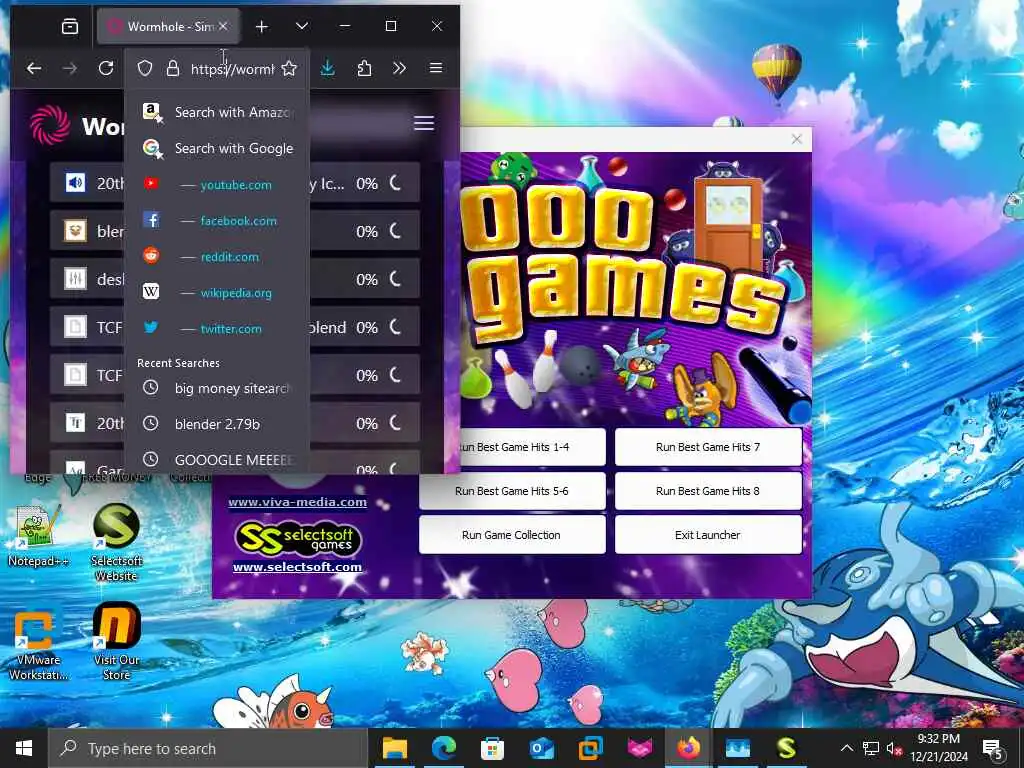
Task: Click the volume speaker tray icon
Action: point(893,748)
